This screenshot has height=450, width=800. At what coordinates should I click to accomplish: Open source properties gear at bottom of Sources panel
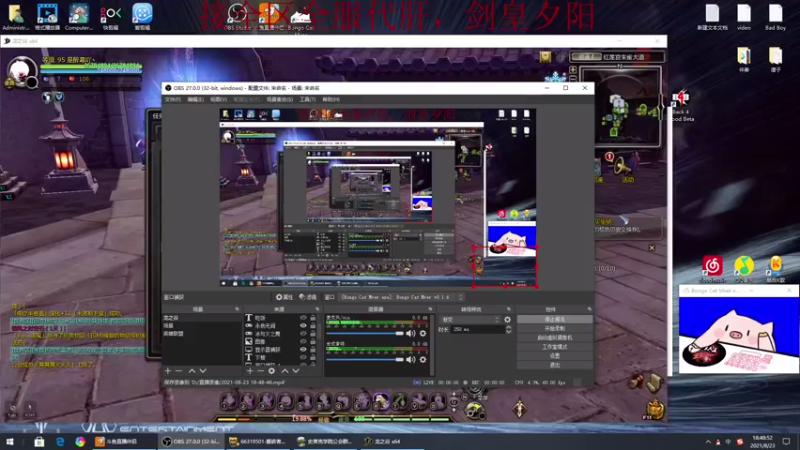271,371
